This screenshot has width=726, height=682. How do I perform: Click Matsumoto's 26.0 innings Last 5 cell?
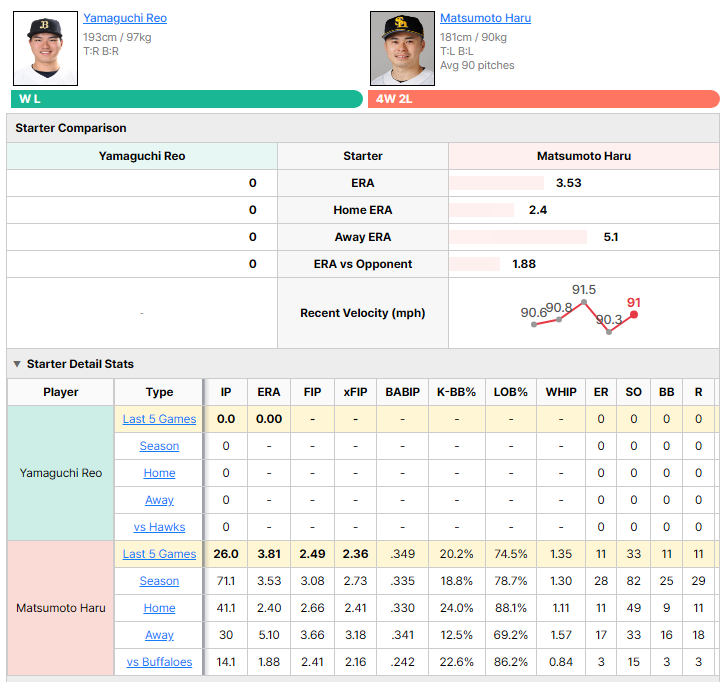pos(226,554)
